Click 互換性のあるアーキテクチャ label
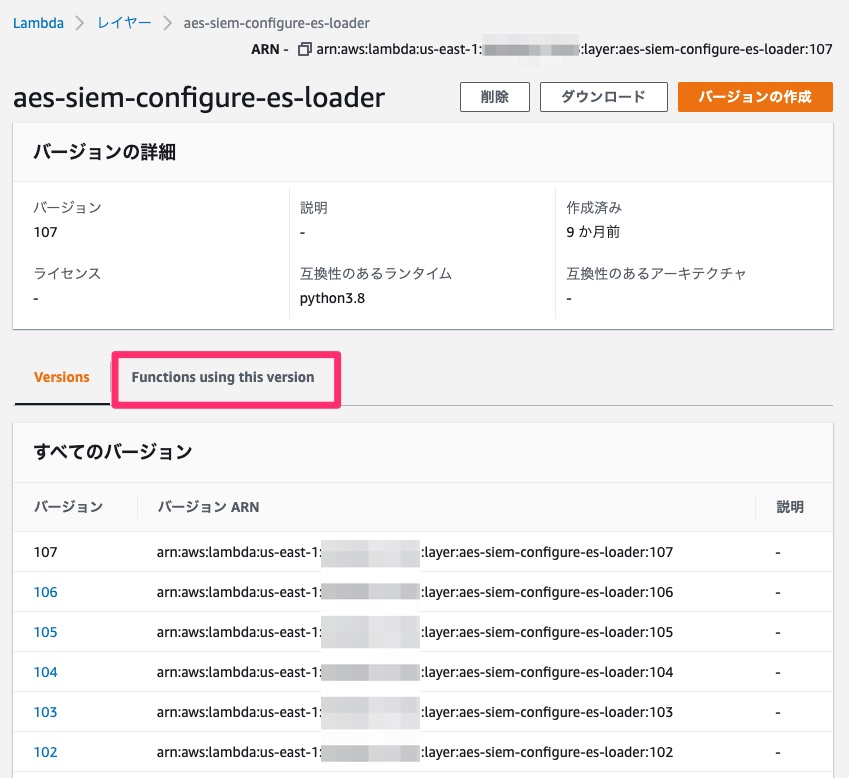The image size is (849, 778). (656, 274)
